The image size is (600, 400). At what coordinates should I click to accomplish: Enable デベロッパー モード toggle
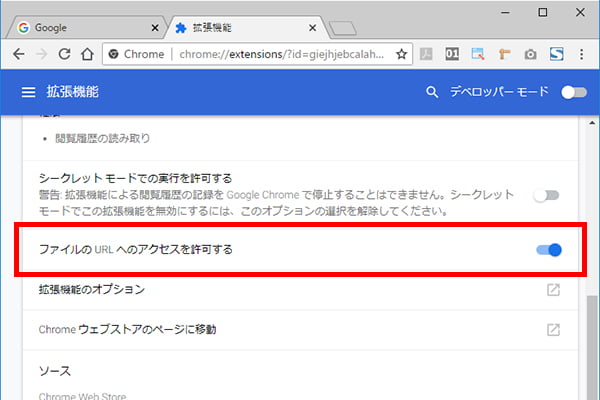(x=572, y=92)
